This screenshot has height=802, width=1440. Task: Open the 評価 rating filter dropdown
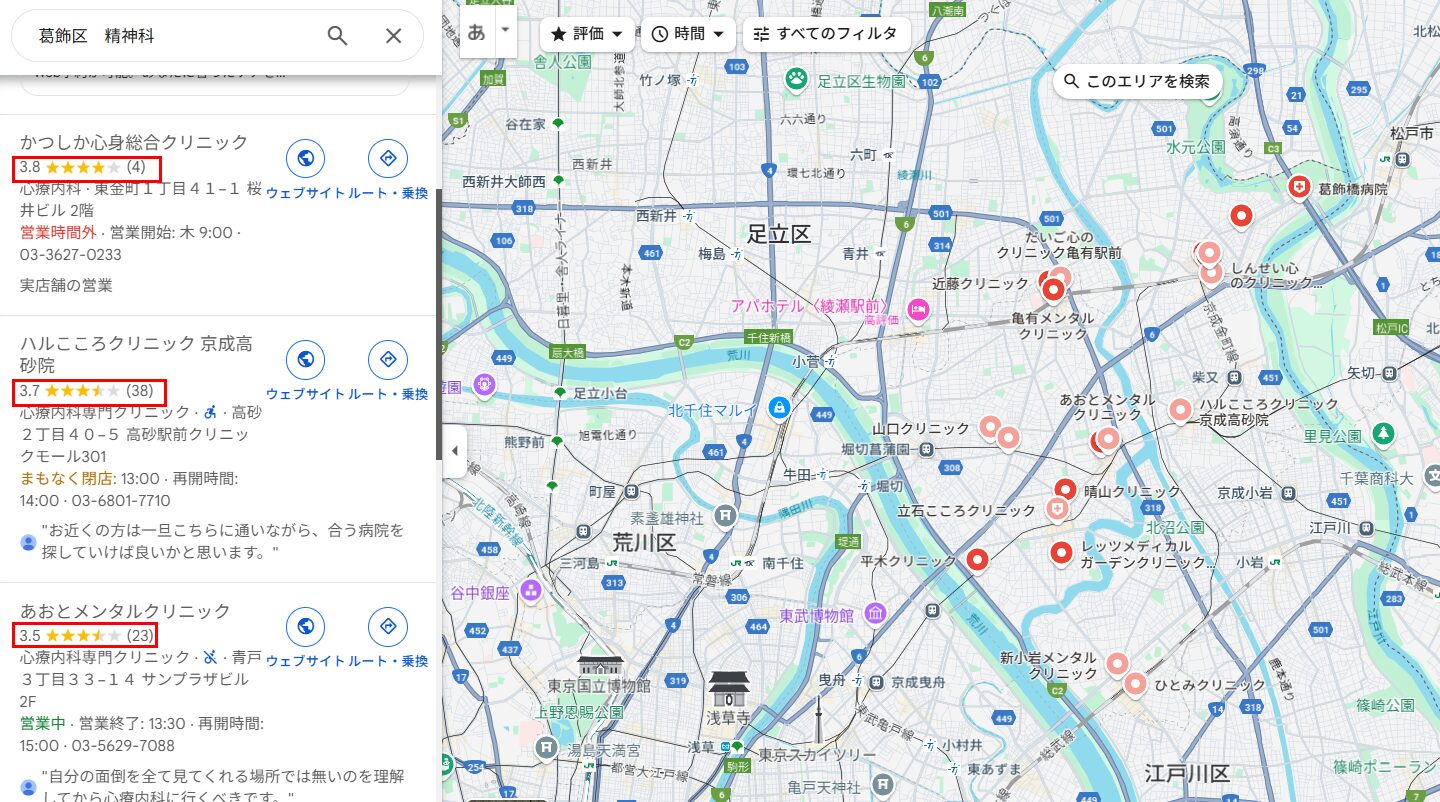coord(587,34)
